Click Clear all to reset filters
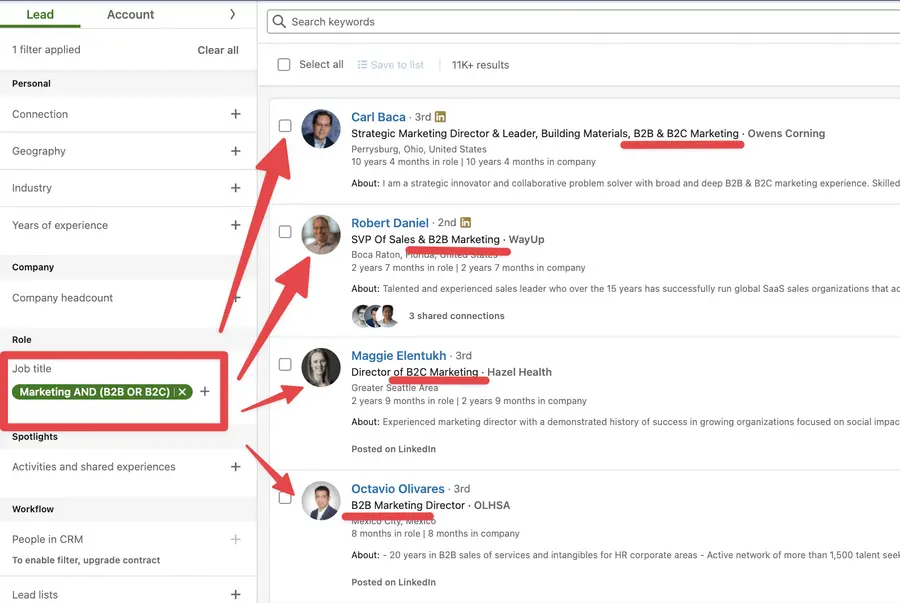This screenshot has width=900, height=603. click(217, 49)
